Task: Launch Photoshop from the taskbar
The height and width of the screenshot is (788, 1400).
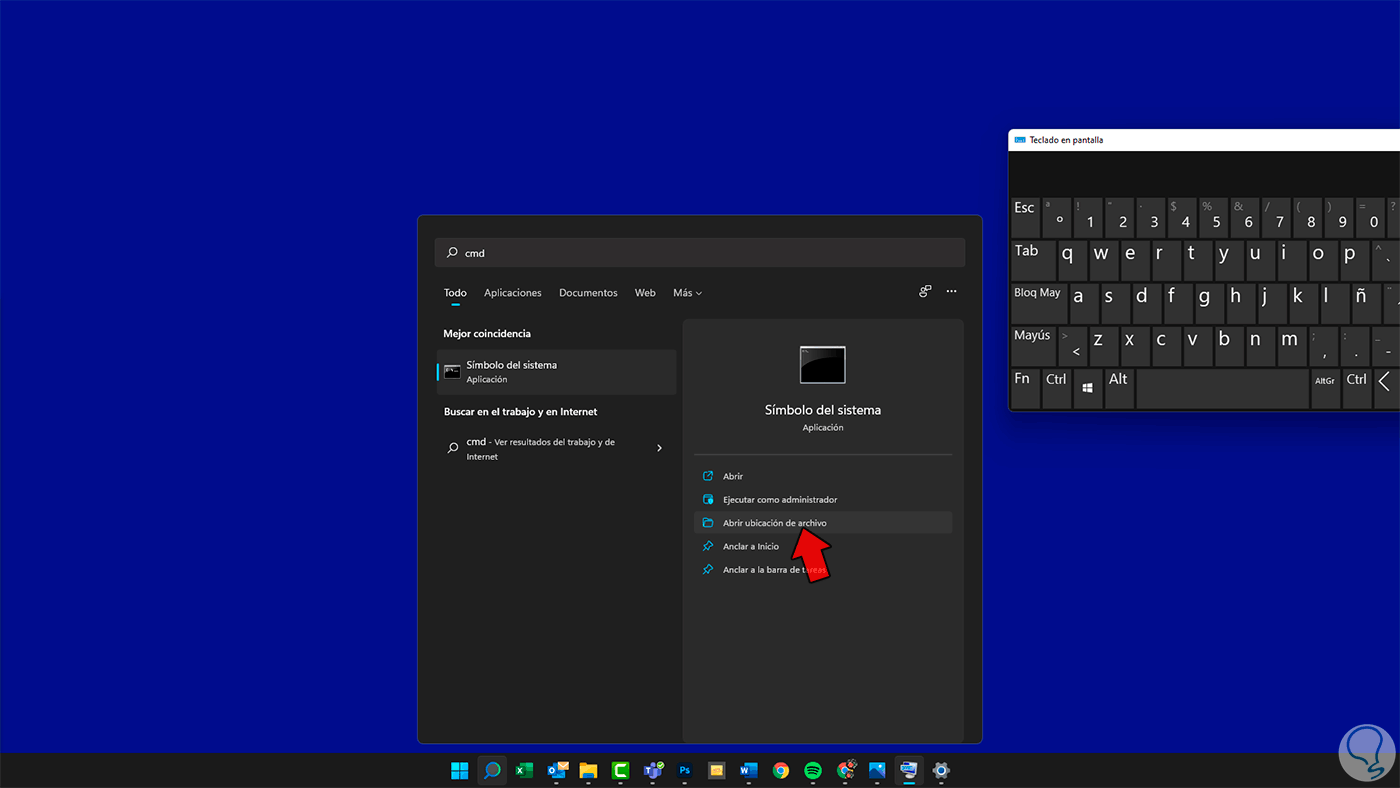Action: click(685, 770)
